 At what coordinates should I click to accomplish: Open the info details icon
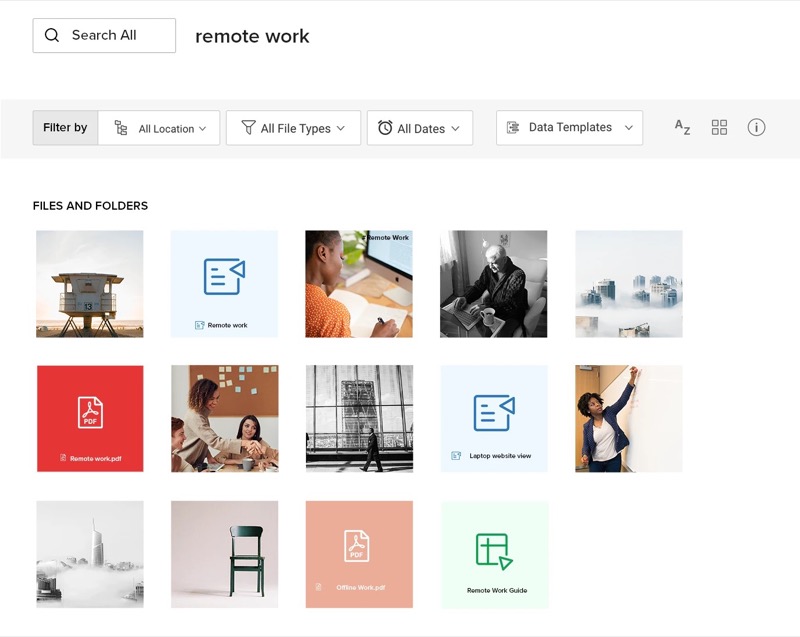[756, 127]
